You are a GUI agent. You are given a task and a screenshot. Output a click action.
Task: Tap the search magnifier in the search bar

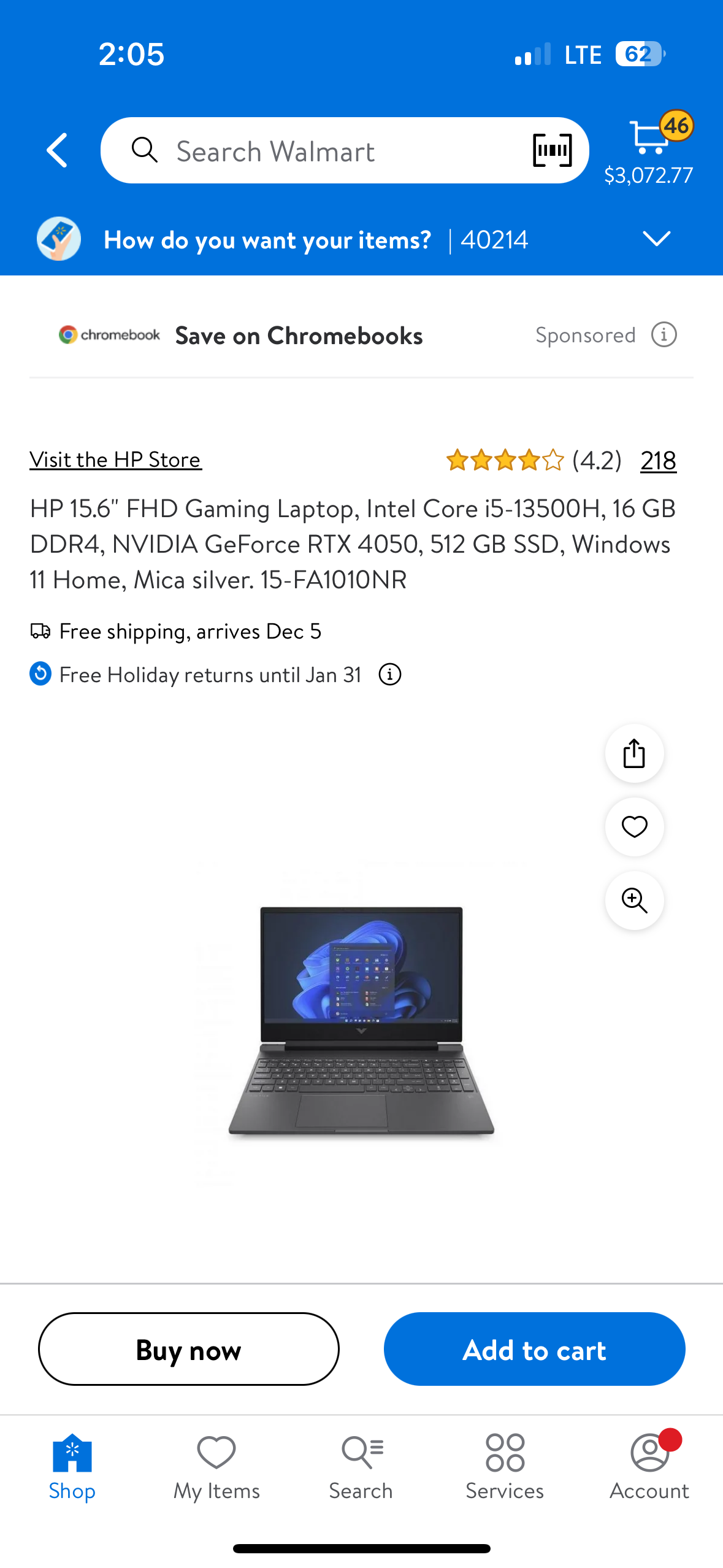click(x=145, y=150)
